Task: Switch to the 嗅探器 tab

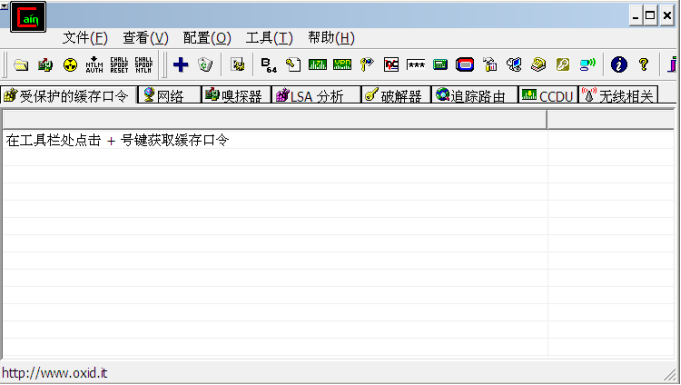Action: pyautogui.click(x=236, y=96)
